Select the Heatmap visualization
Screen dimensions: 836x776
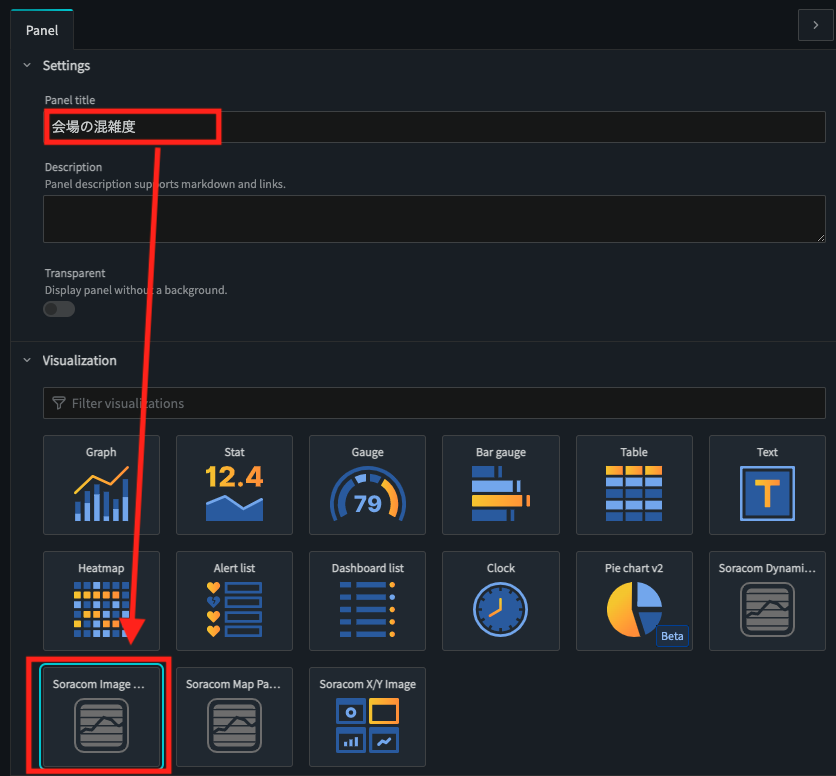coord(101,601)
